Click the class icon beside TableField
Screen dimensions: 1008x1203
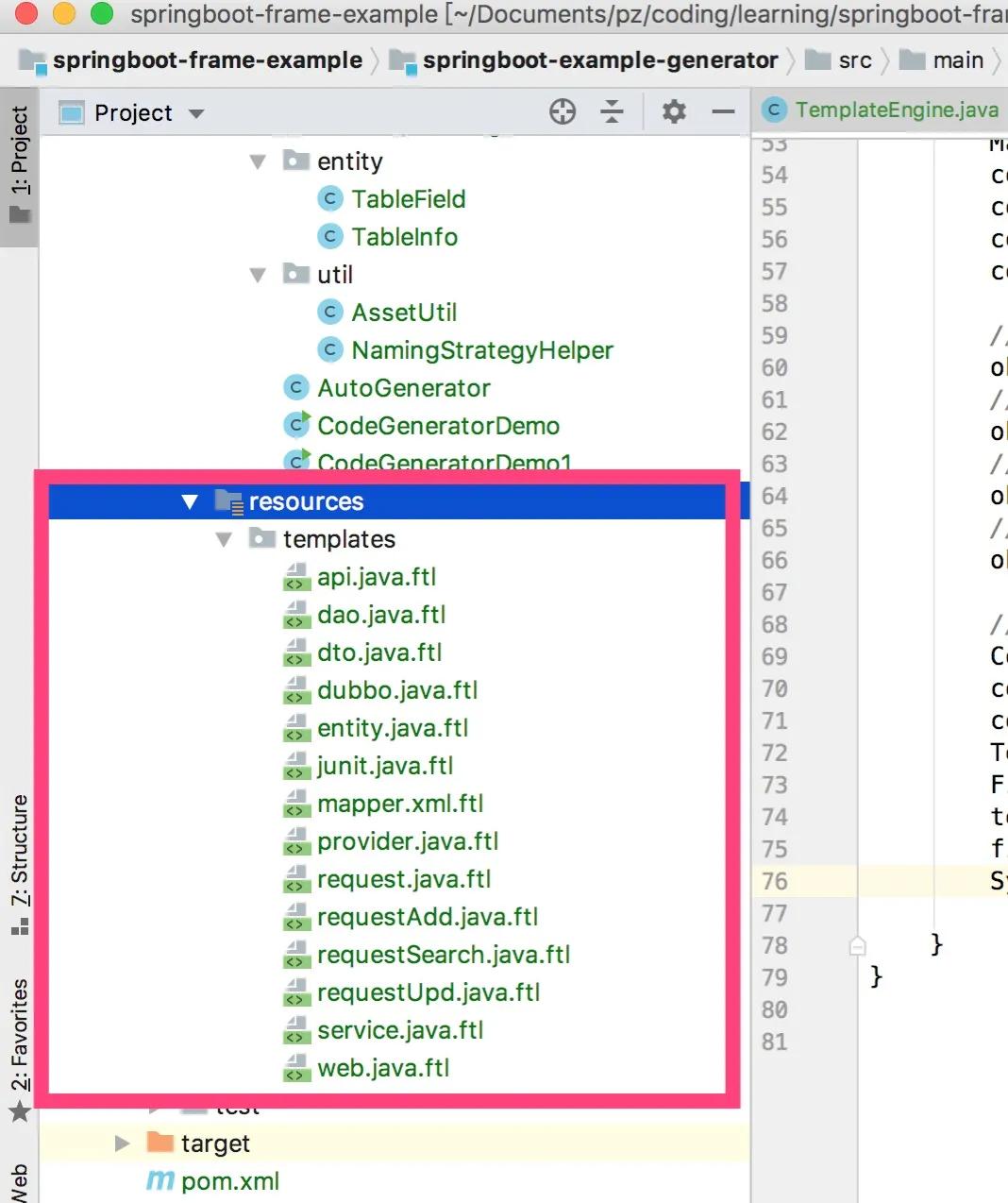330,199
